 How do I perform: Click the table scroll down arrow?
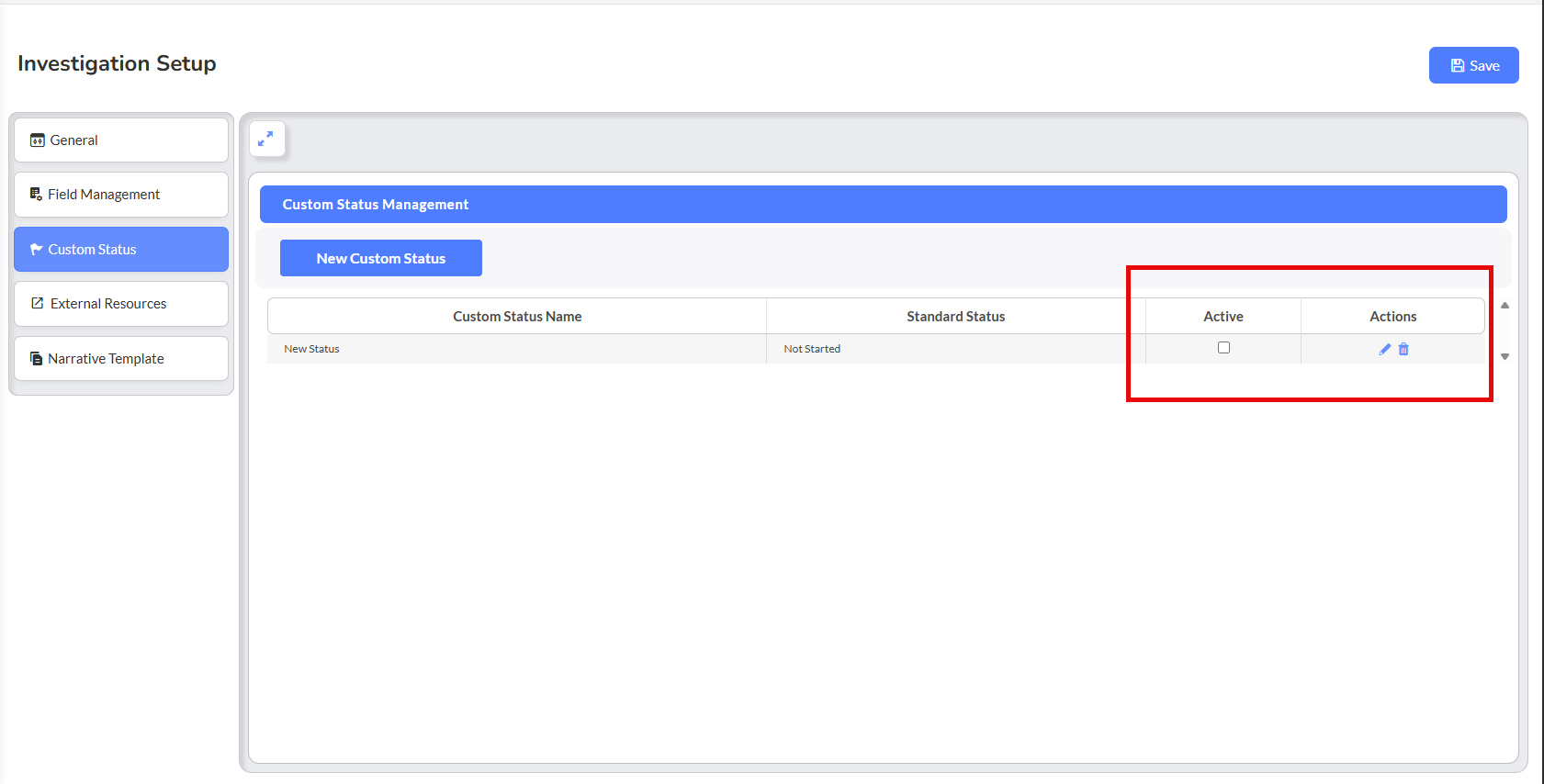click(1505, 356)
